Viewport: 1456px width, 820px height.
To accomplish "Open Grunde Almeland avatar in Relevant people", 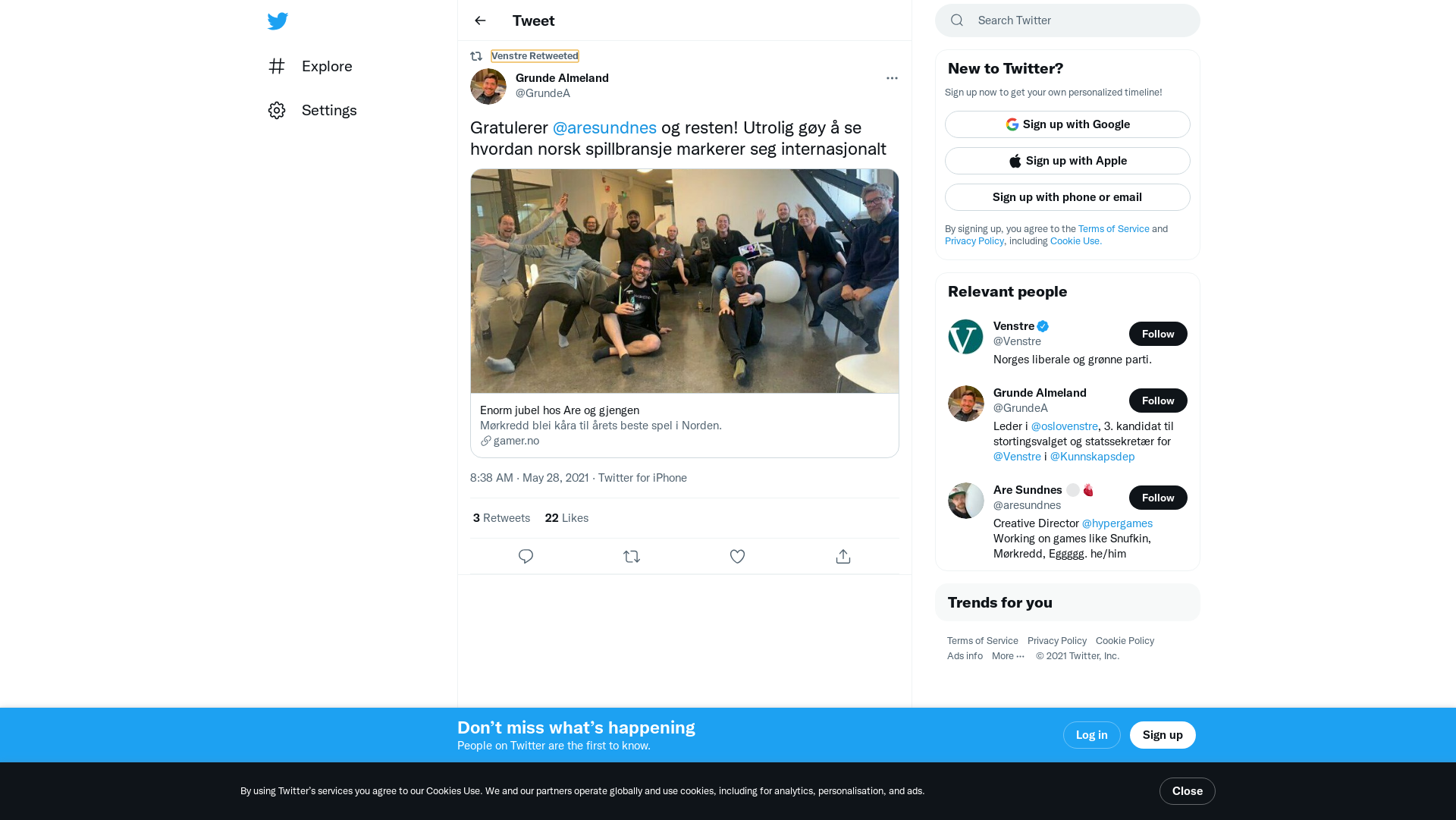I will point(966,404).
